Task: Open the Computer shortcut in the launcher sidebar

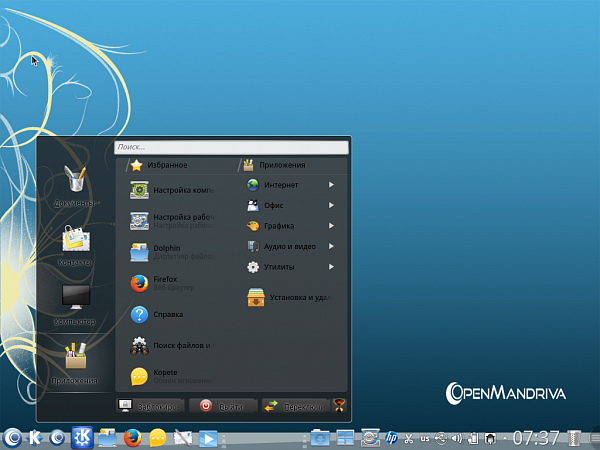Action: 75,305
